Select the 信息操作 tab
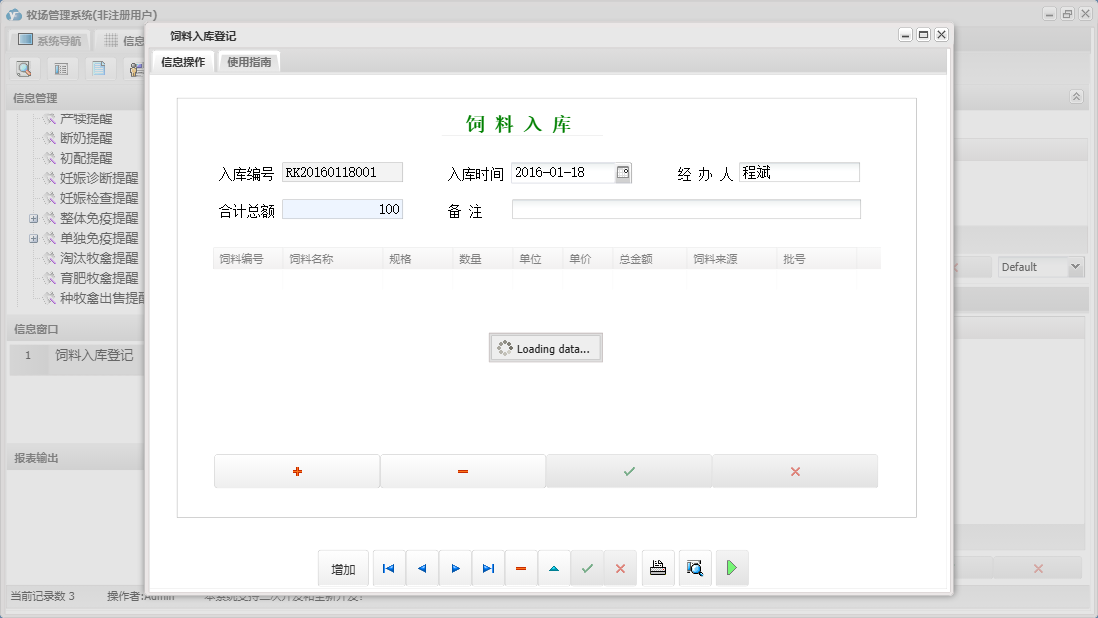Image resolution: width=1098 pixels, height=618 pixels. 183,62
